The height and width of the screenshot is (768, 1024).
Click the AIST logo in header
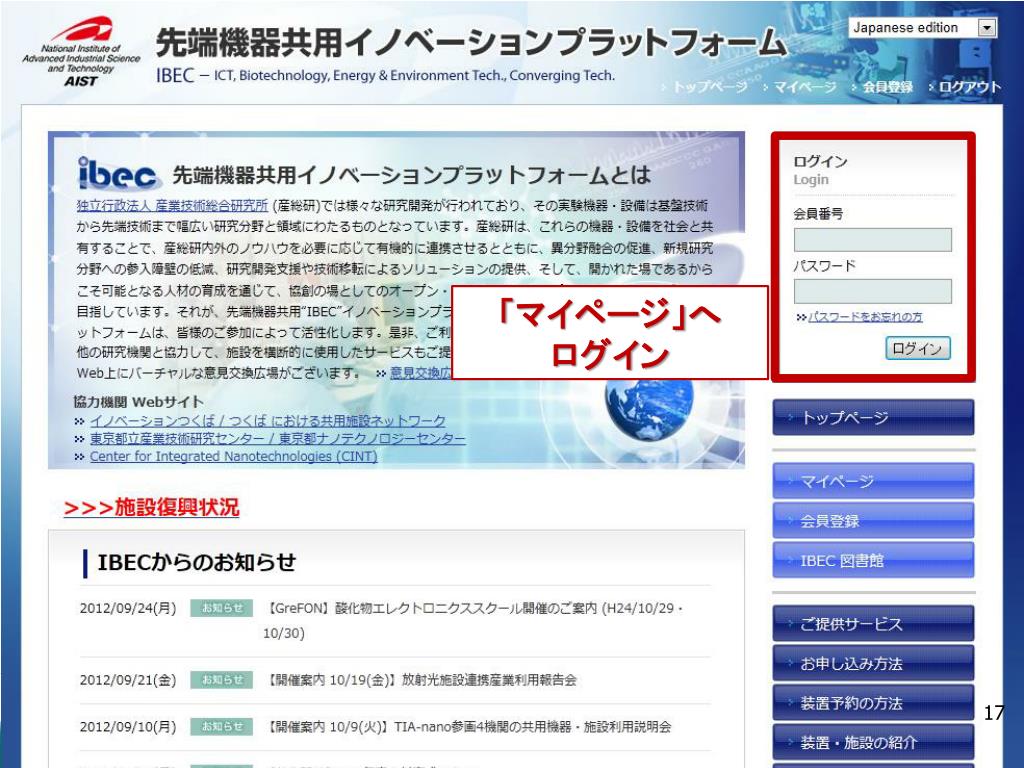[x=82, y=52]
